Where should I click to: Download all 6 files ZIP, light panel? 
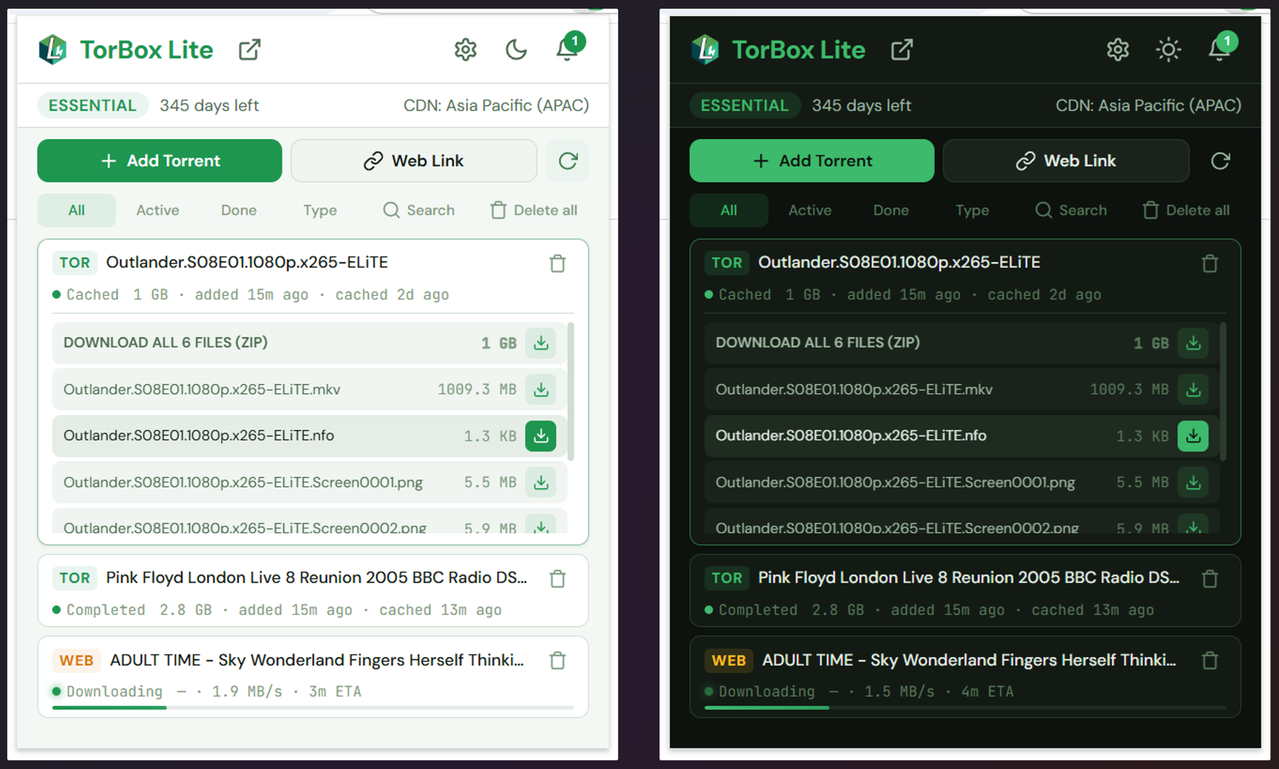541,343
